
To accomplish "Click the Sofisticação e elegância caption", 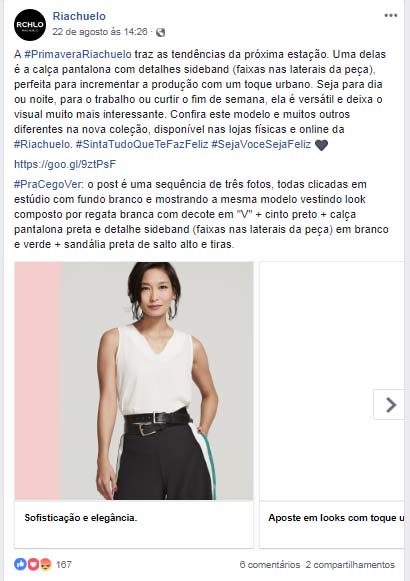I will tap(81, 518).
